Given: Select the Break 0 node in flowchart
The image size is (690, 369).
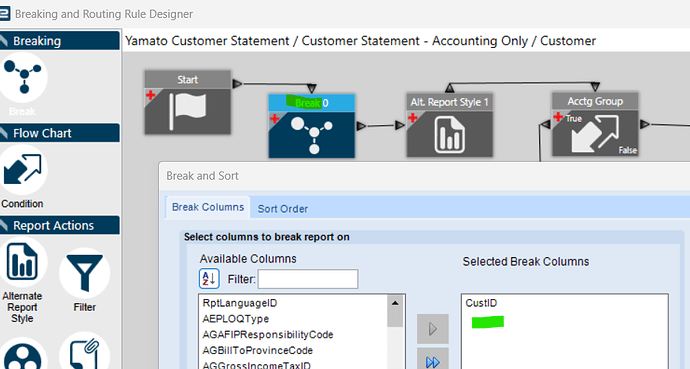Looking at the screenshot, I should pyautogui.click(x=312, y=126).
